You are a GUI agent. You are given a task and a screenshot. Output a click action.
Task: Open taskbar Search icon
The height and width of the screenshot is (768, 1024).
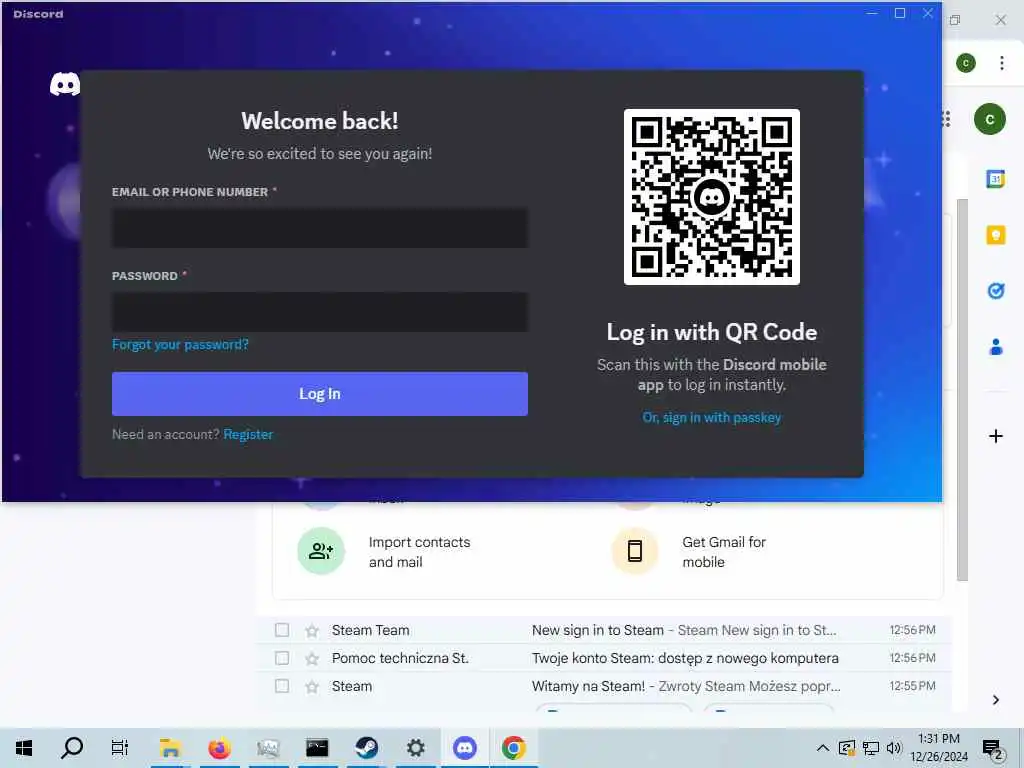(x=72, y=748)
